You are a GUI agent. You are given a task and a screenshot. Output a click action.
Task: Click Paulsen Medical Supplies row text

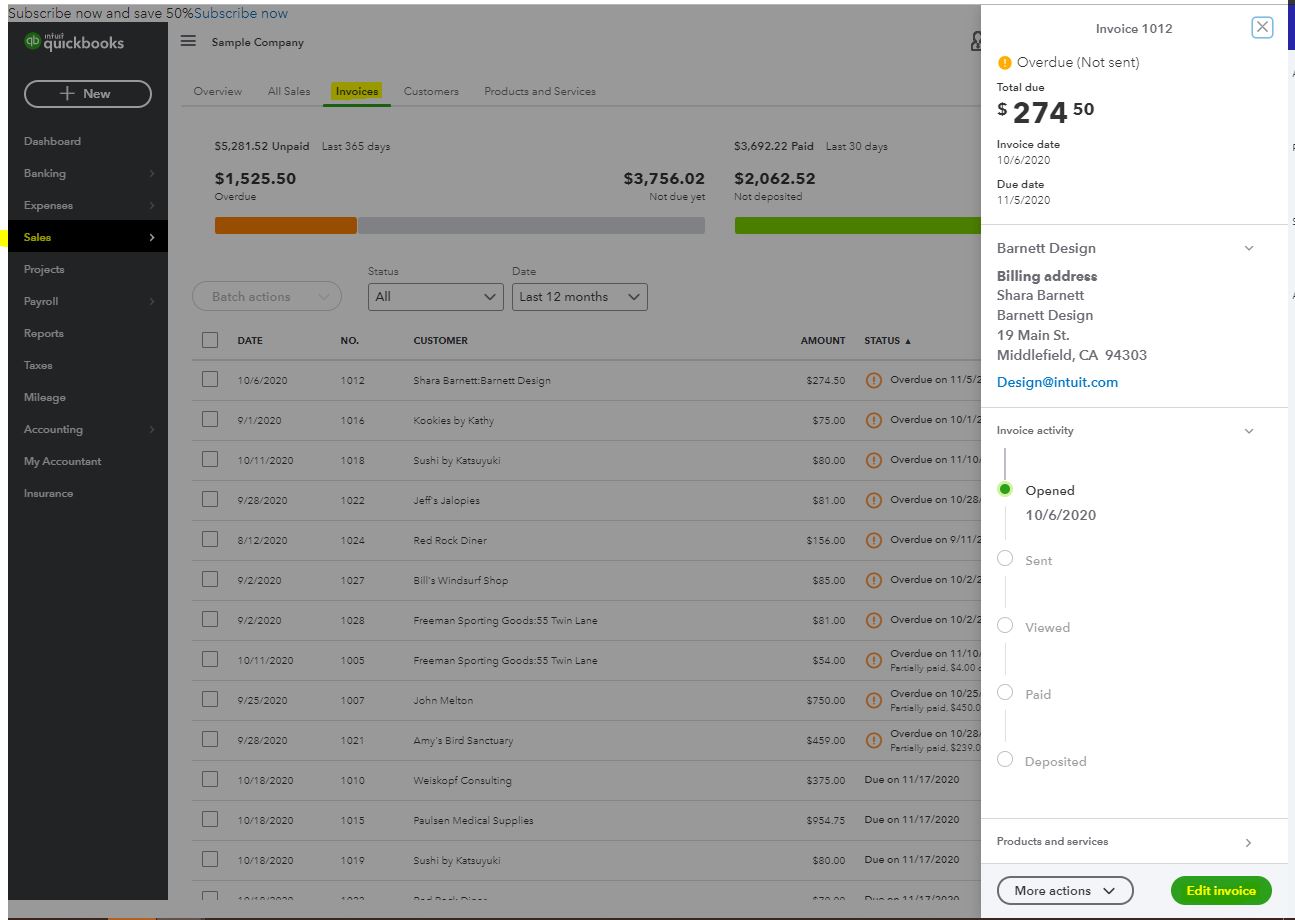(x=473, y=820)
